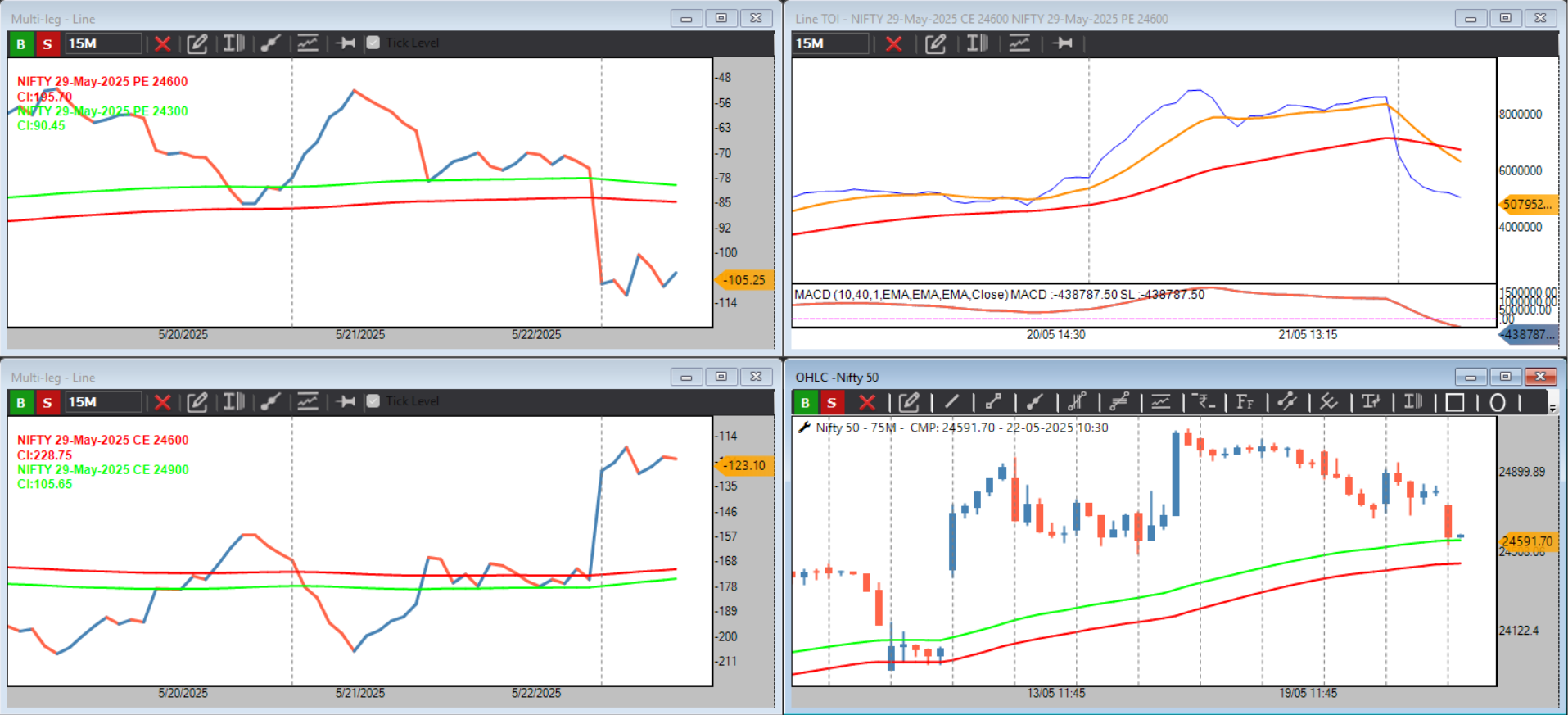Select rectangle shape tool in OHLC toolbar
This screenshot has height=715, width=1568.
pos(1455,402)
